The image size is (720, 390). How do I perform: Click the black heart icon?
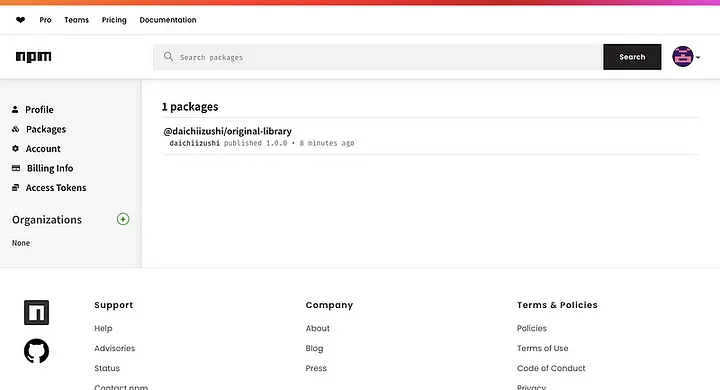[20, 20]
